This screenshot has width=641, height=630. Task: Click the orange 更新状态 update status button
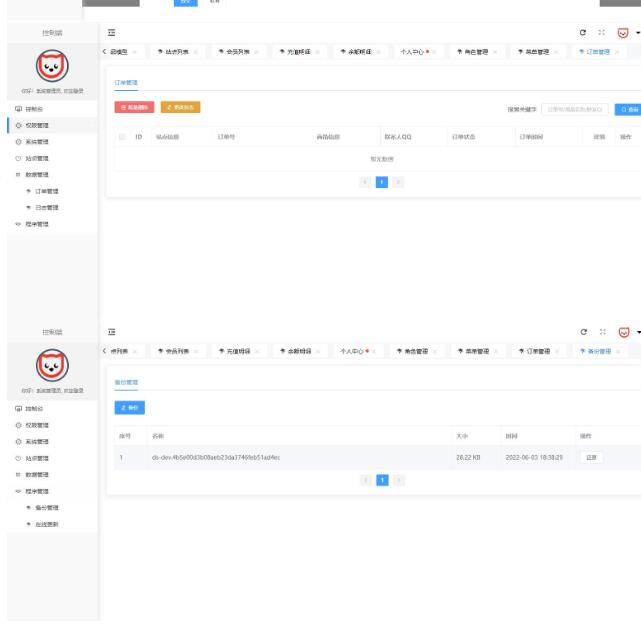(x=180, y=108)
